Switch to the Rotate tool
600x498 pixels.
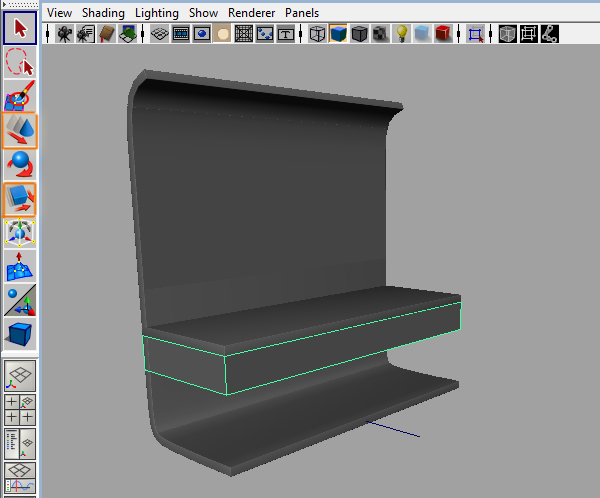tap(20, 165)
